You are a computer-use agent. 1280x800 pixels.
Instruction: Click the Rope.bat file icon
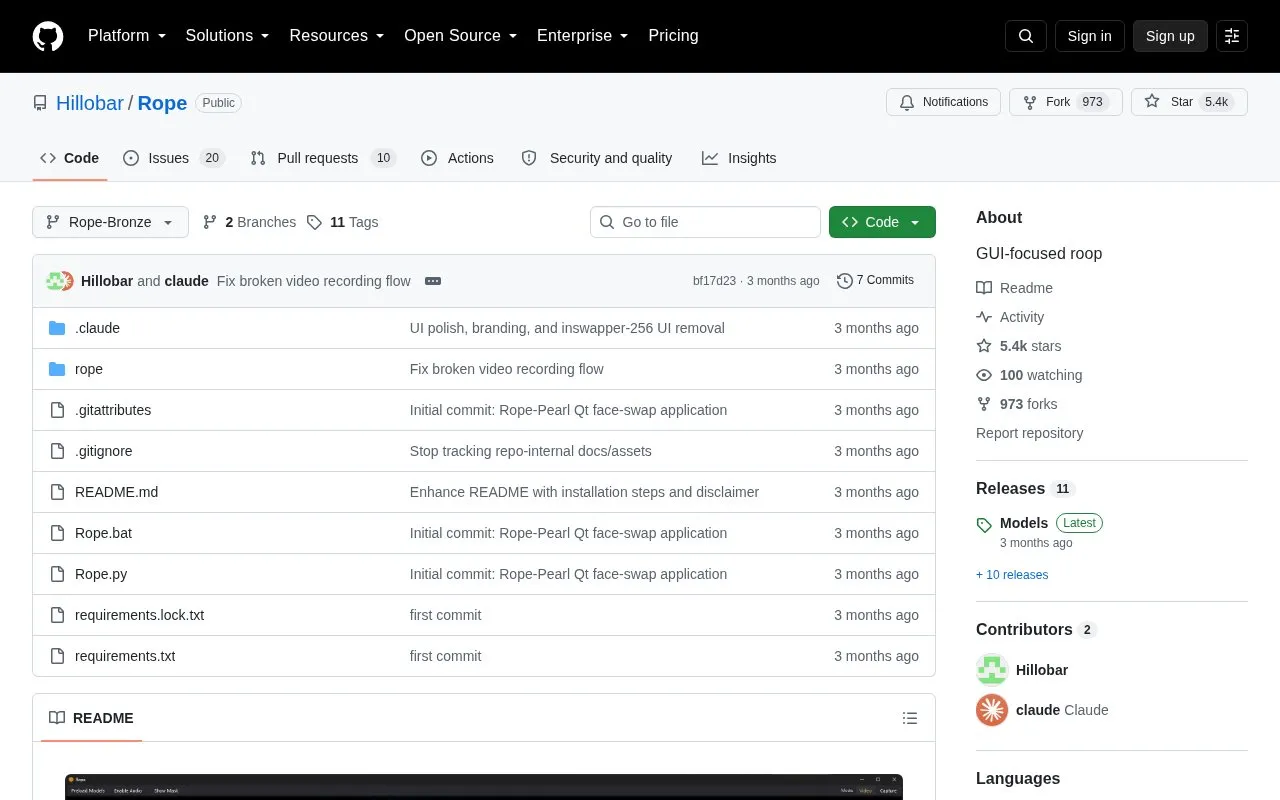[57, 533]
